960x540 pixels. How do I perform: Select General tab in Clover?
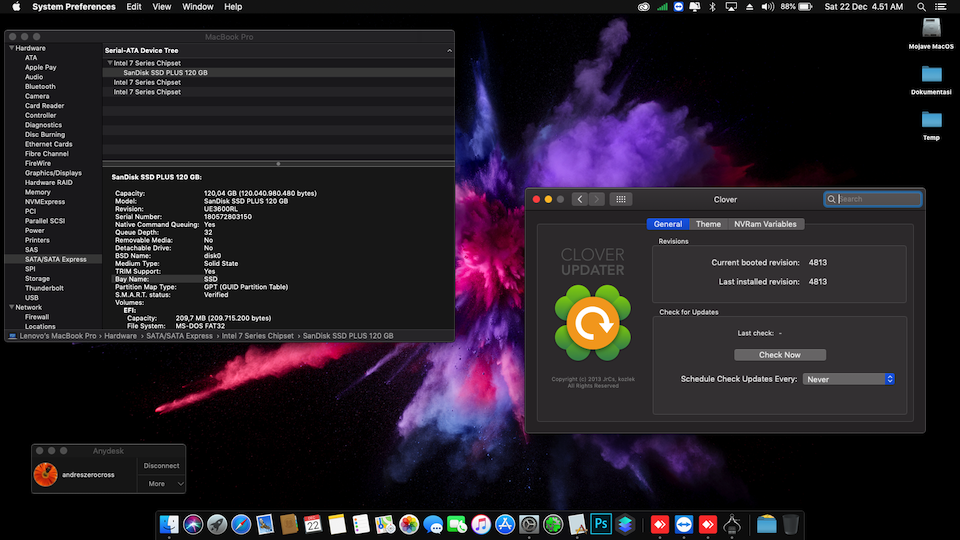[x=667, y=224]
